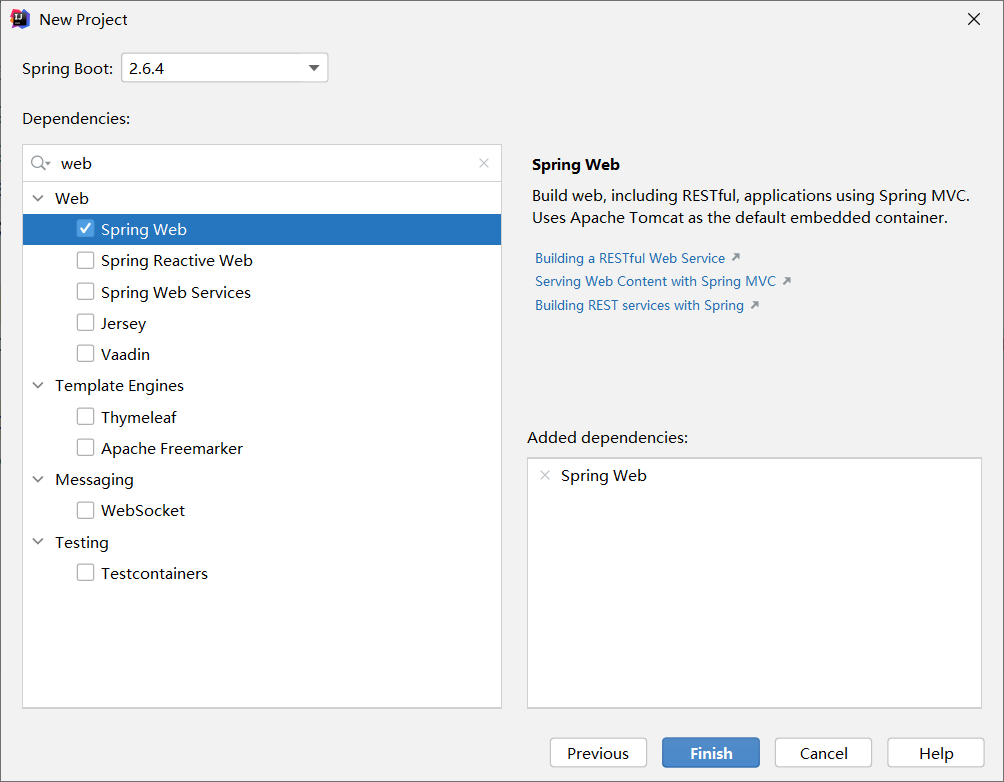Close the New Project dialog
This screenshot has width=1004, height=782.
click(x=973, y=19)
